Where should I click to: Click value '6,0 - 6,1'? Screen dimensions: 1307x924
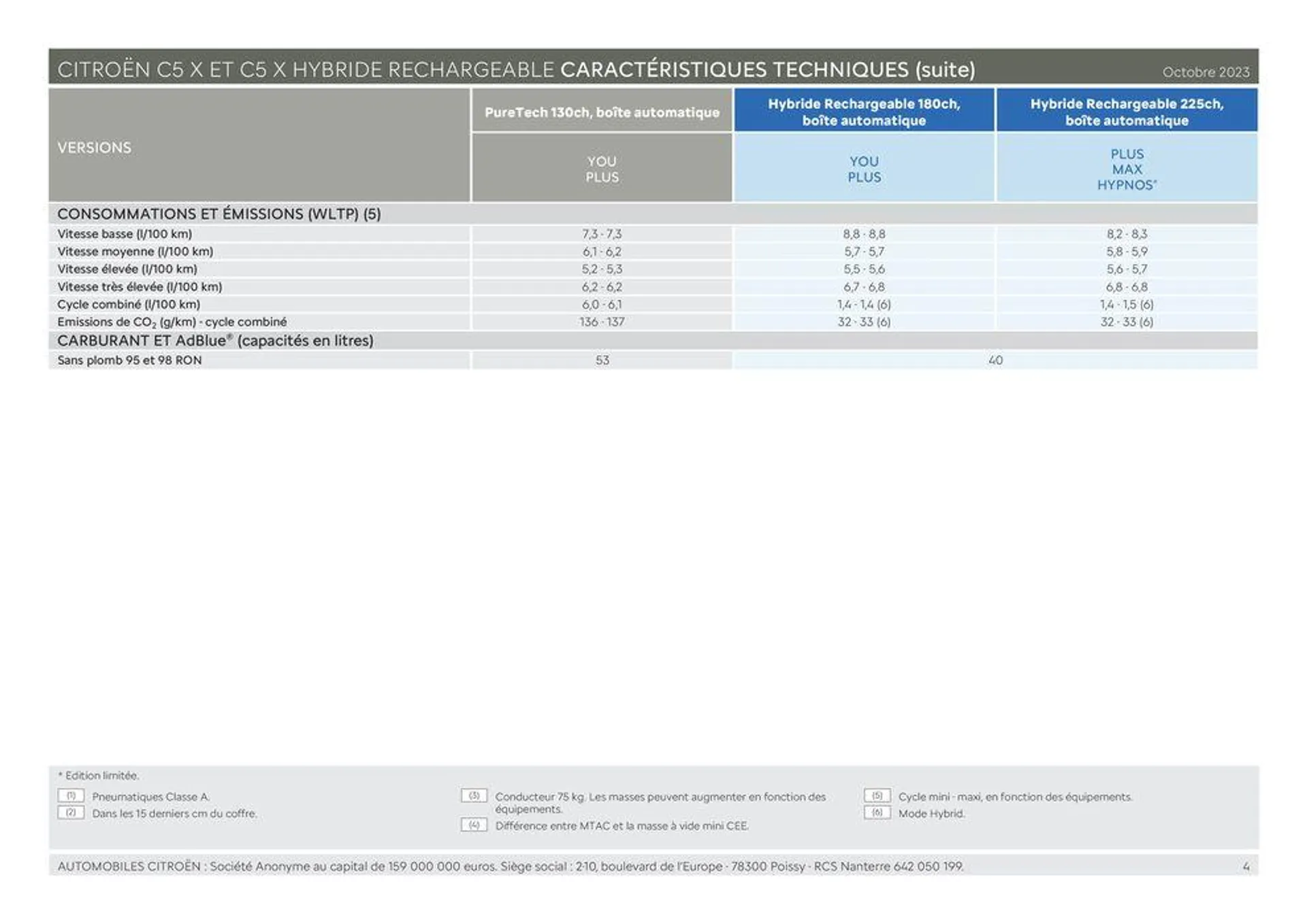pyautogui.click(x=602, y=305)
